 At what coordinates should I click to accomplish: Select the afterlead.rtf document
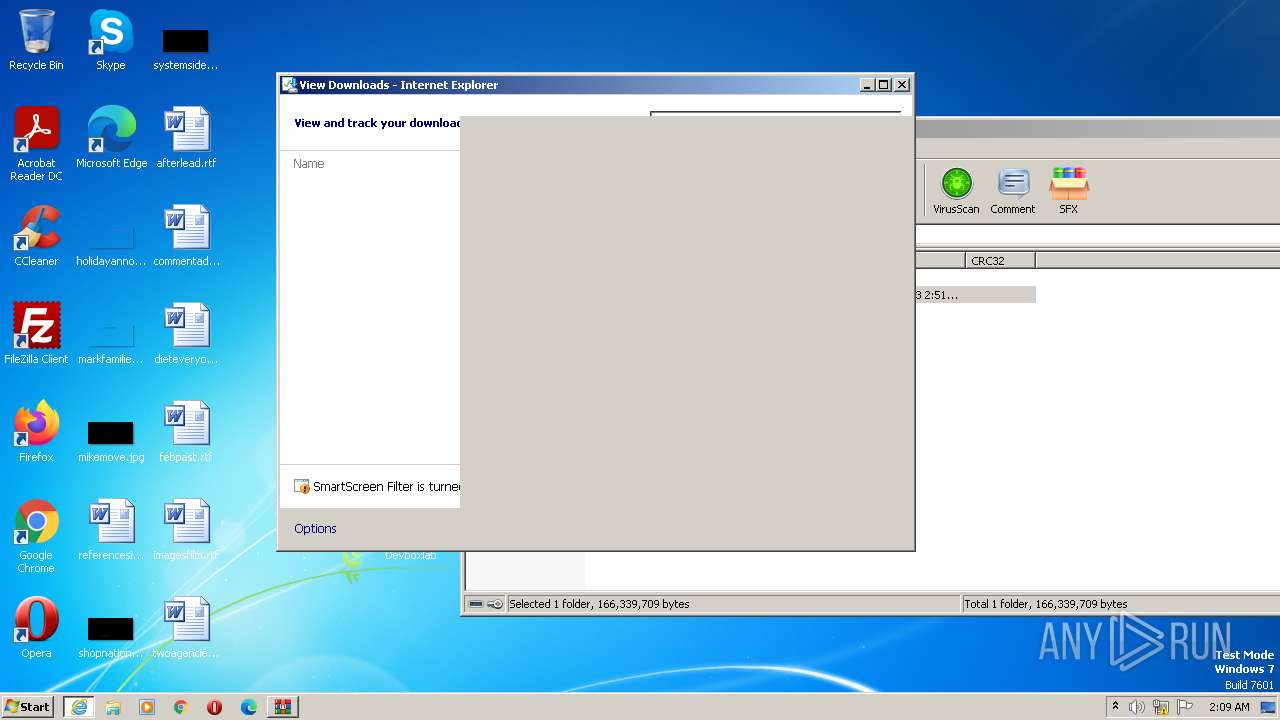[x=186, y=137]
